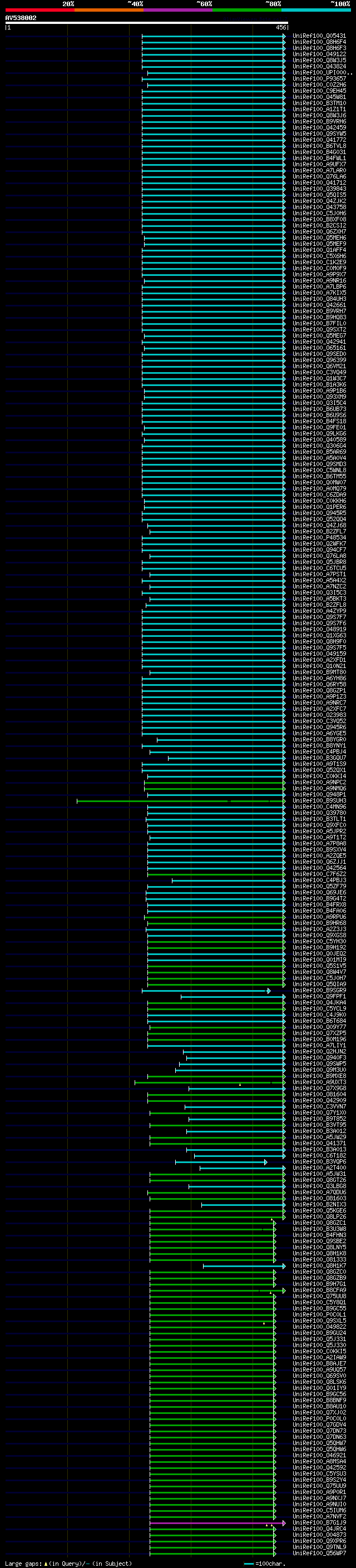Select hit label UniRef100_B9SUH3
This screenshot has width=356, height=1568.
point(319,801)
